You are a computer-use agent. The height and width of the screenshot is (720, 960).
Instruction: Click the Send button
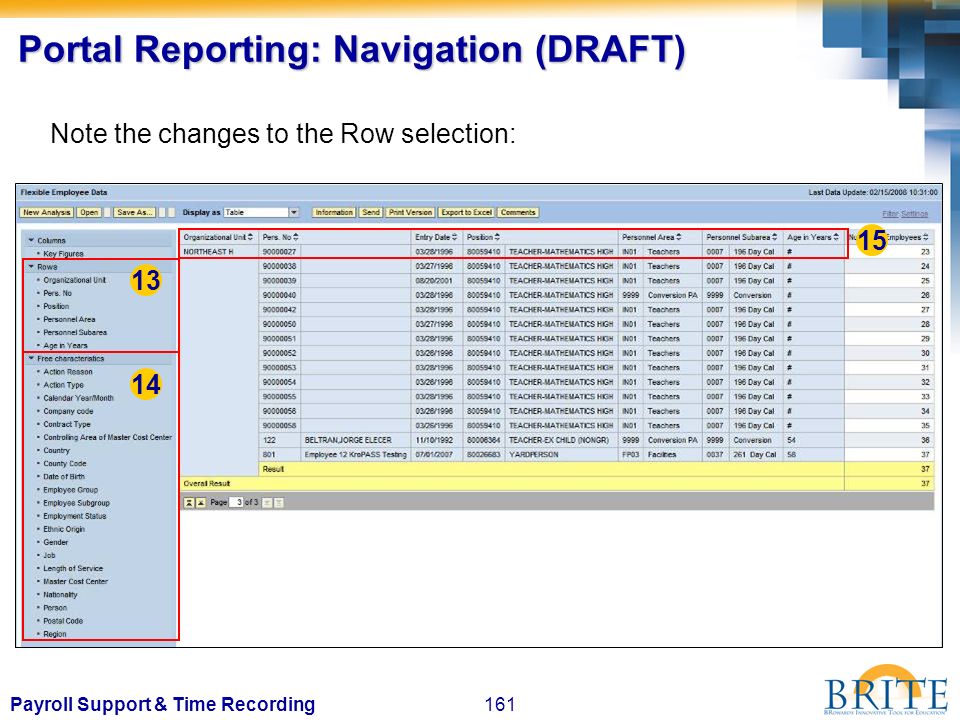(371, 212)
